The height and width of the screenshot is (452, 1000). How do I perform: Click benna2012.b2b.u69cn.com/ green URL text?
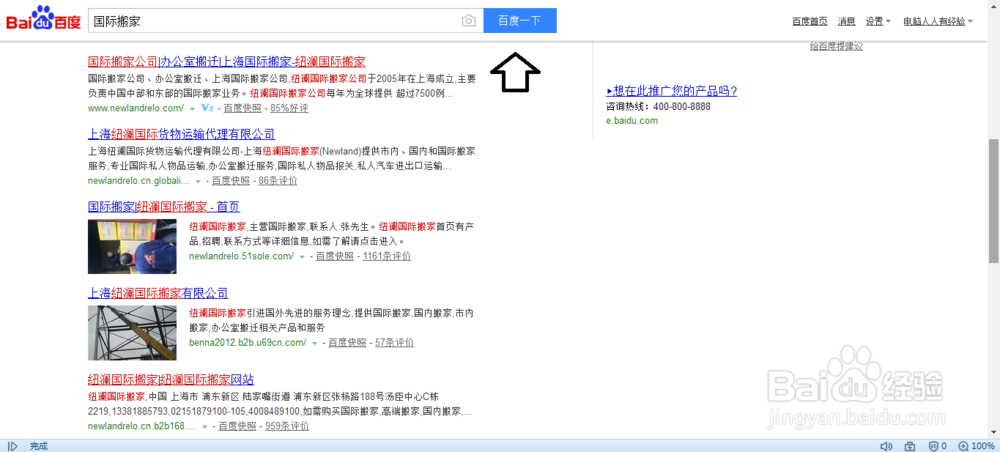[248, 342]
